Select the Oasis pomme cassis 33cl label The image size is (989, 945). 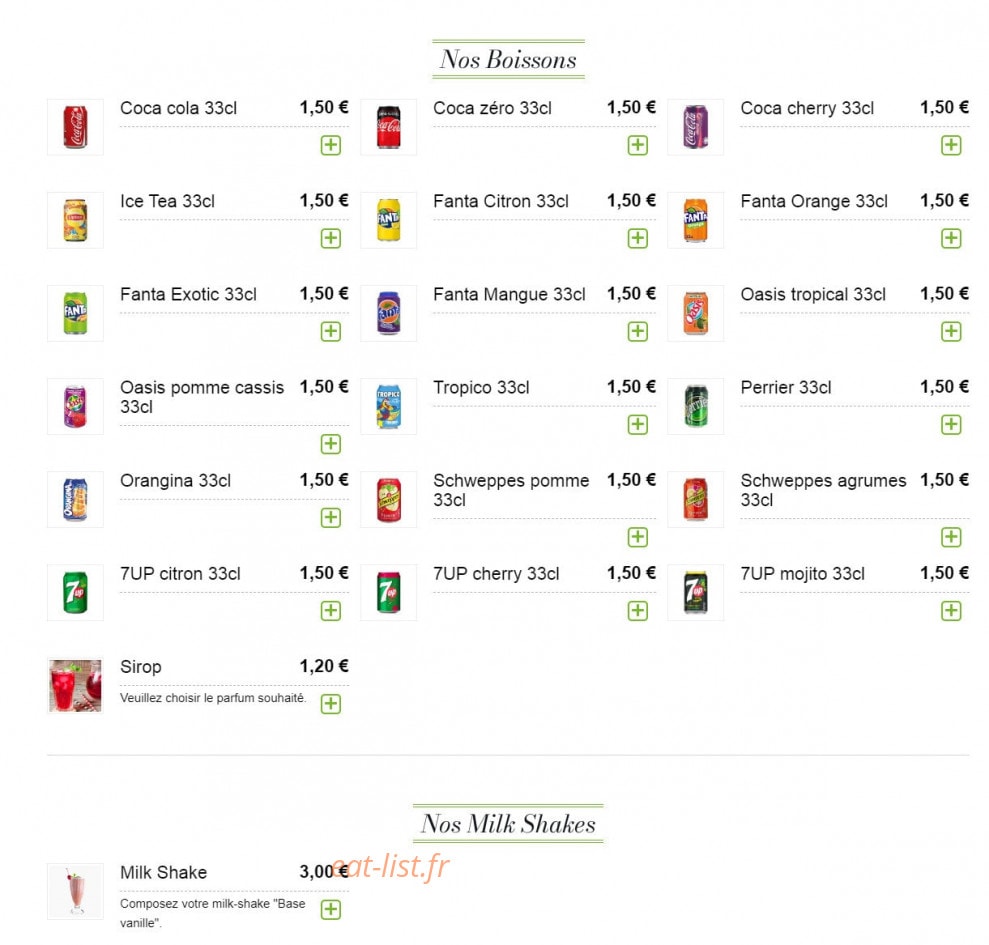coord(202,397)
